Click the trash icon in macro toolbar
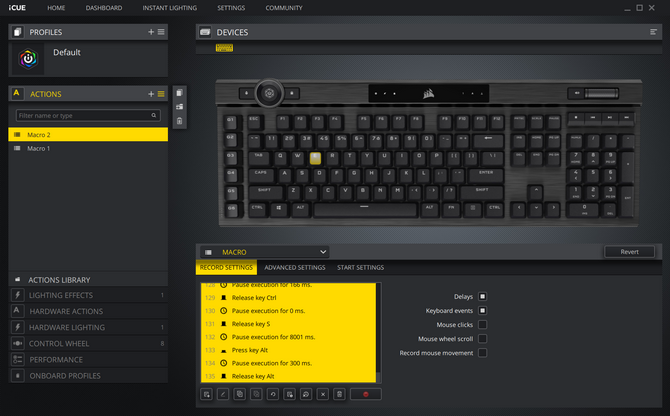The width and height of the screenshot is (670, 416). point(339,394)
